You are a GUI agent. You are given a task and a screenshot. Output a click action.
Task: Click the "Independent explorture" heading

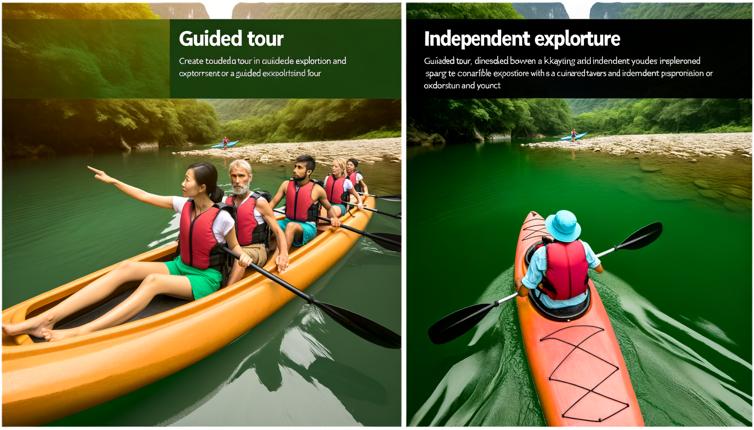(522, 39)
